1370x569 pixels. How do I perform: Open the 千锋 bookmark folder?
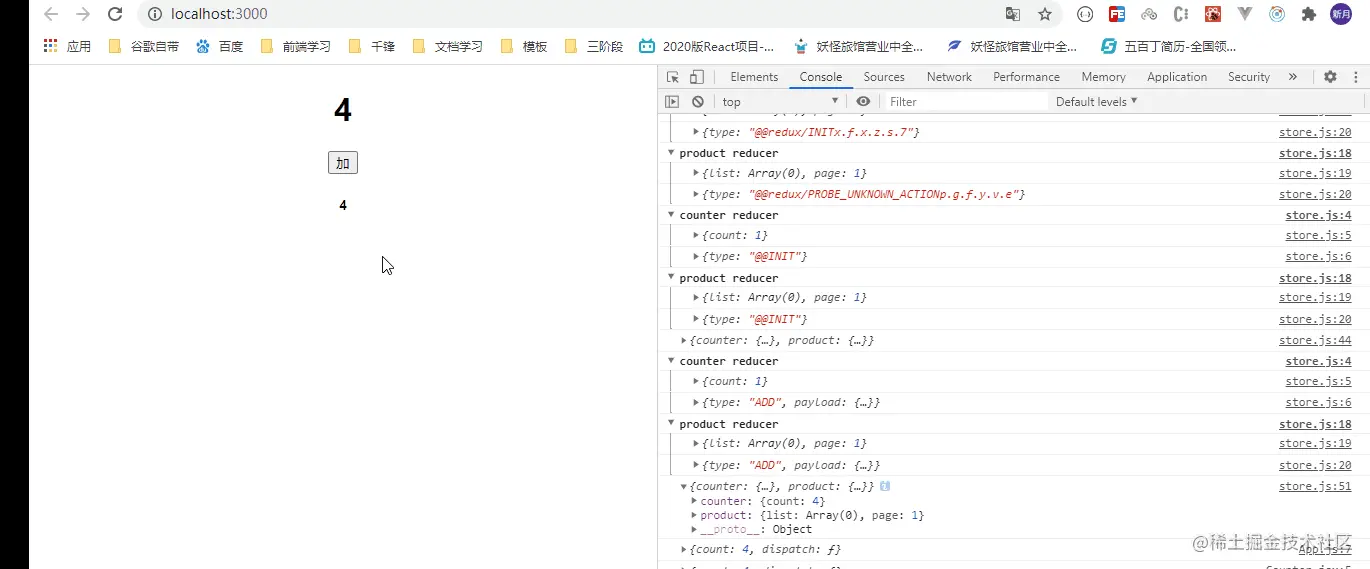(372, 46)
